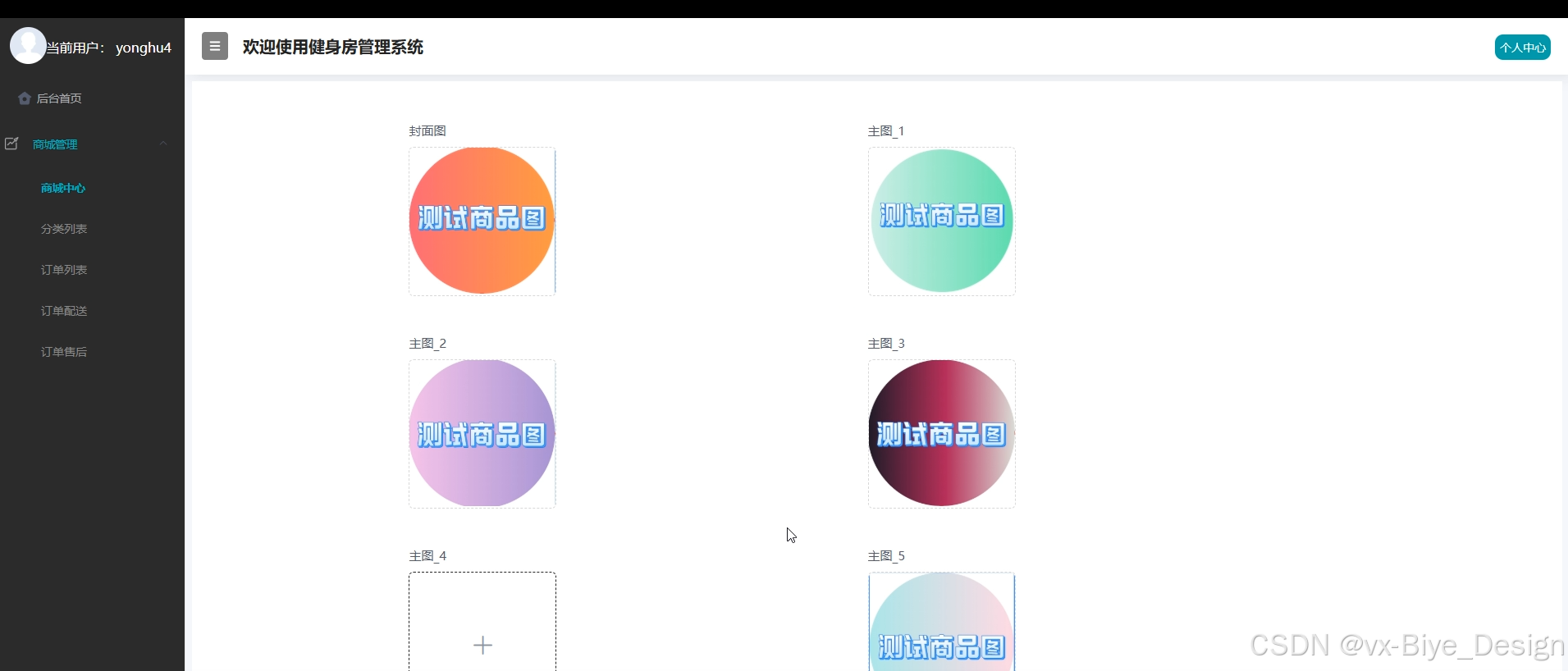Click the 封面图 orange product thumbnail
The height and width of the screenshot is (671, 1568).
[x=482, y=221]
